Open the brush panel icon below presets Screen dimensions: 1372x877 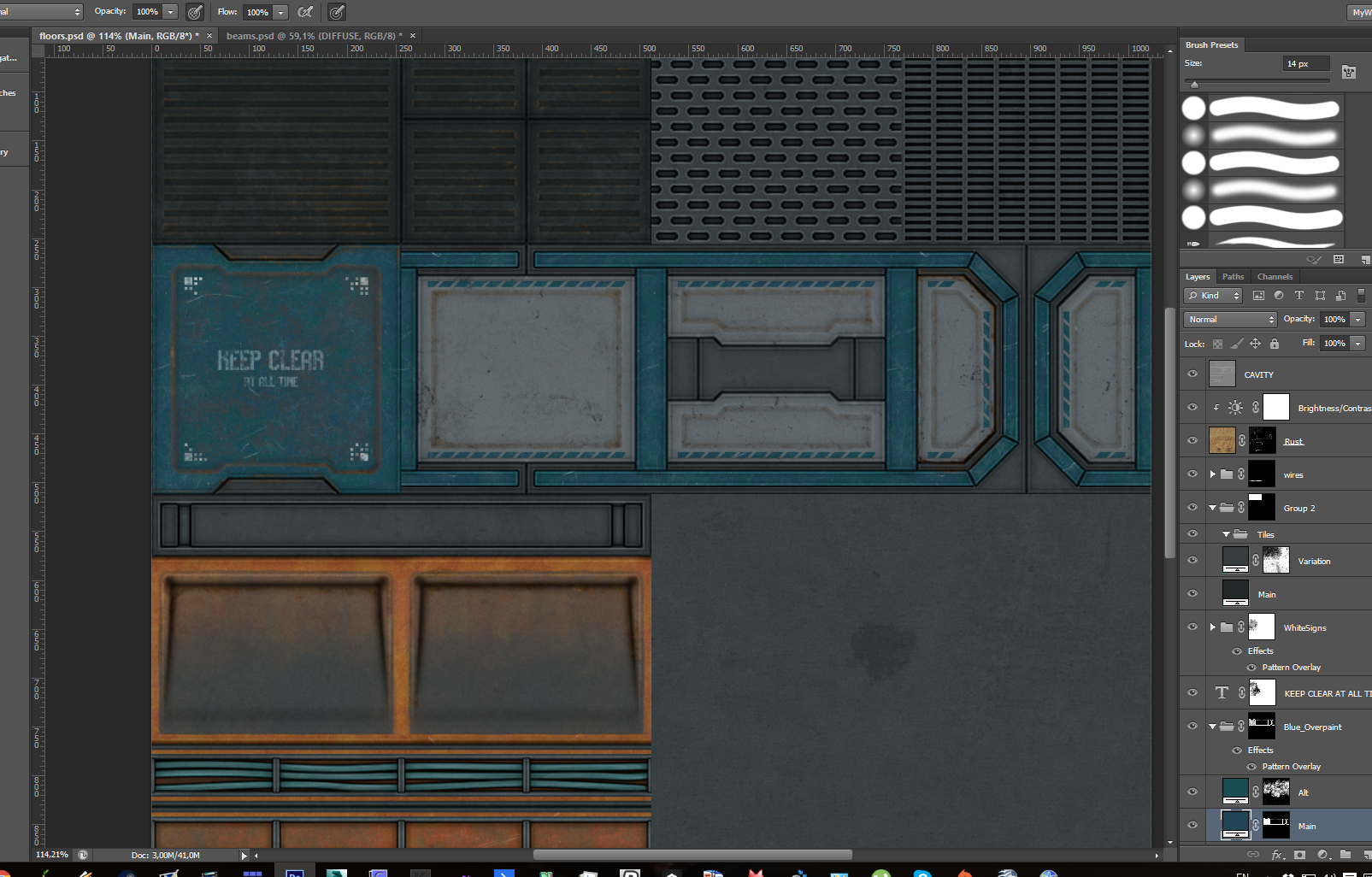(x=1339, y=259)
